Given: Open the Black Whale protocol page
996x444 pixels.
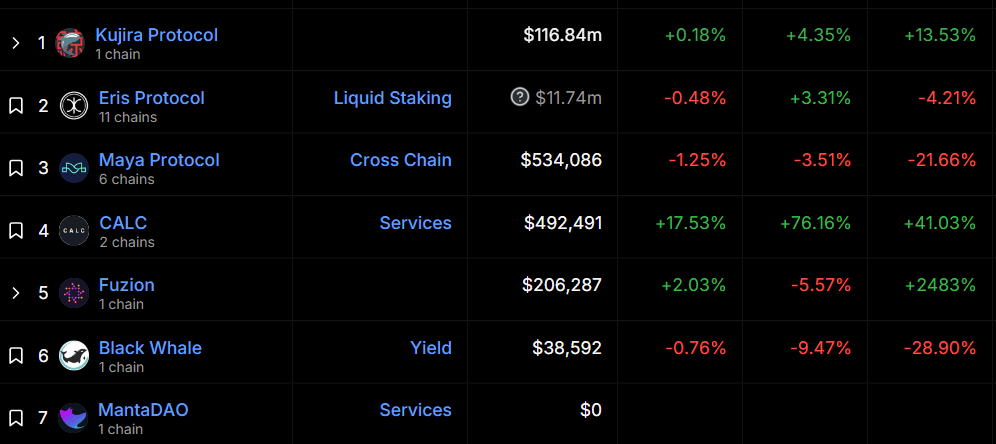Looking at the screenshot, I should point(150,348).
